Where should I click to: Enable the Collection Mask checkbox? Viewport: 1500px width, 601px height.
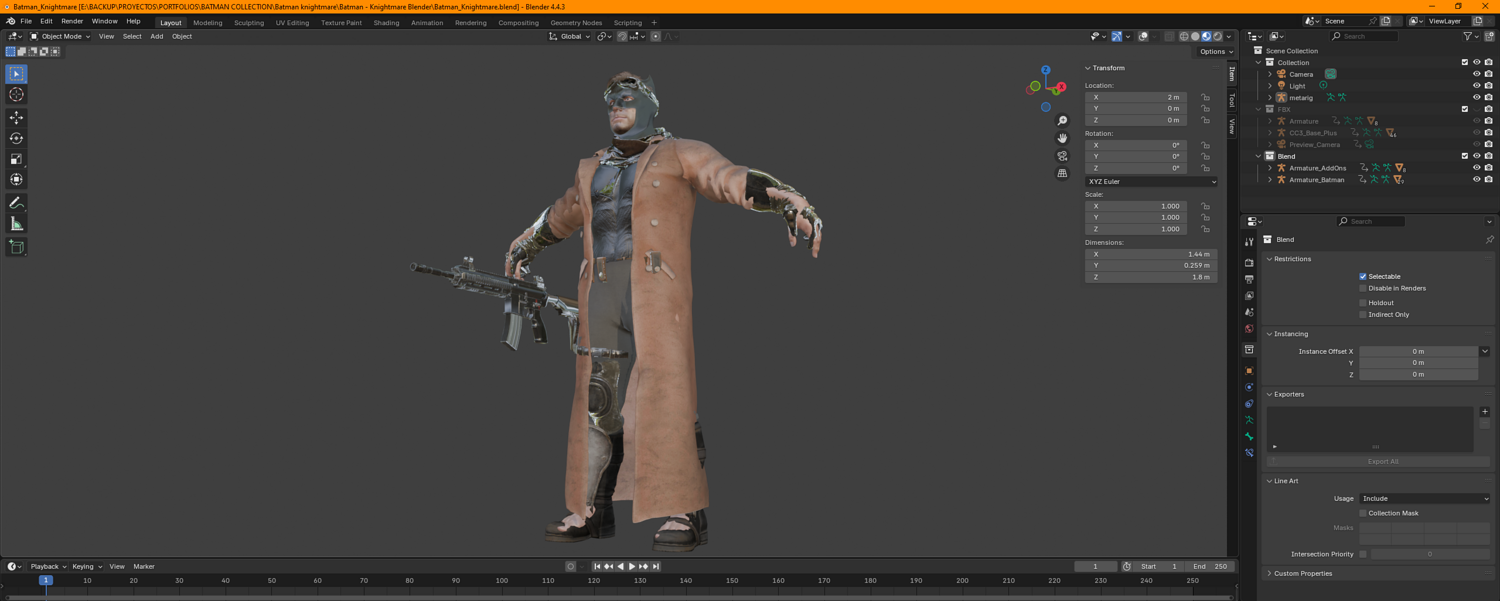coord(1363,513)
